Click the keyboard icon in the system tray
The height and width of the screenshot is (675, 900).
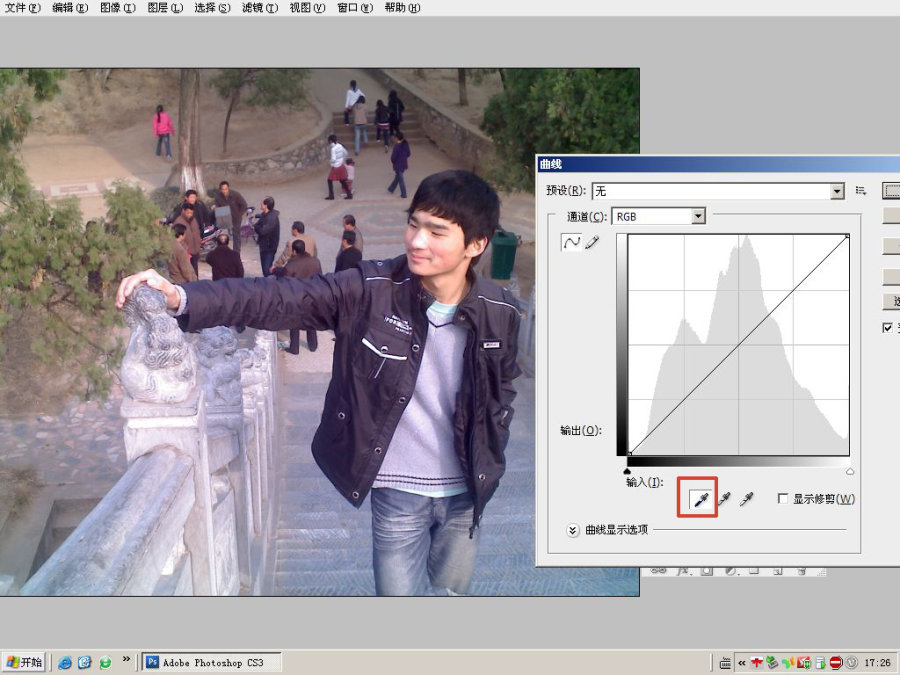click(725, 663)
